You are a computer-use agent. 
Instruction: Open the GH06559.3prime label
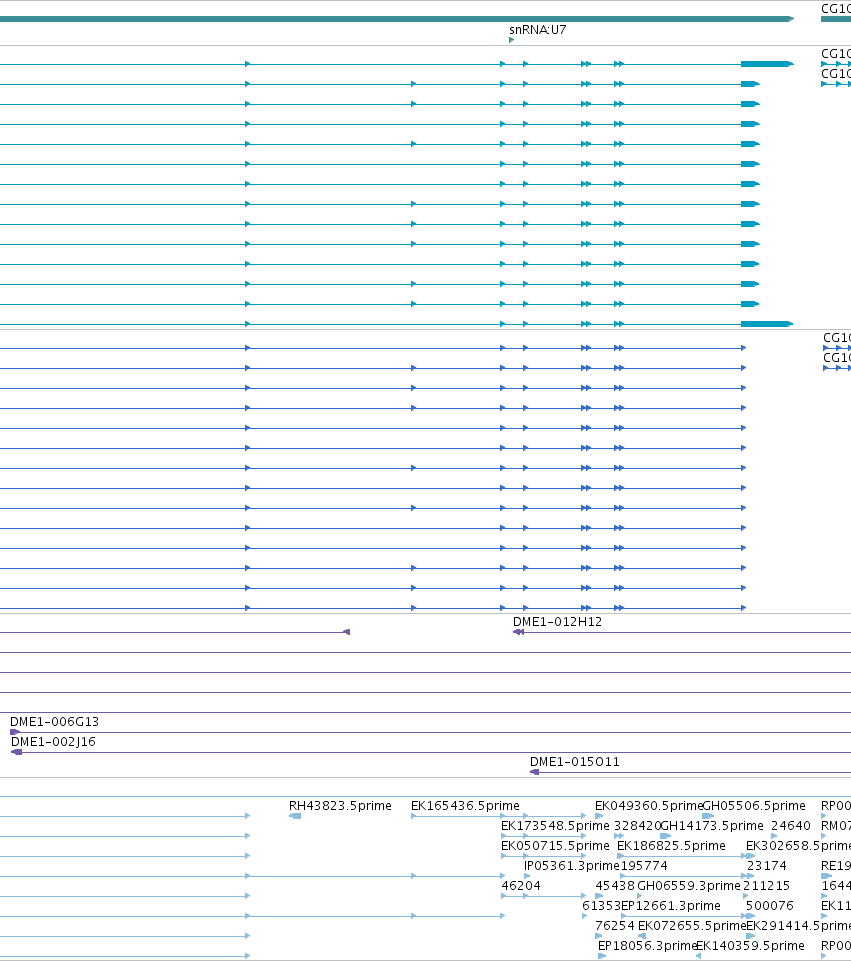(x=689, y=886)
